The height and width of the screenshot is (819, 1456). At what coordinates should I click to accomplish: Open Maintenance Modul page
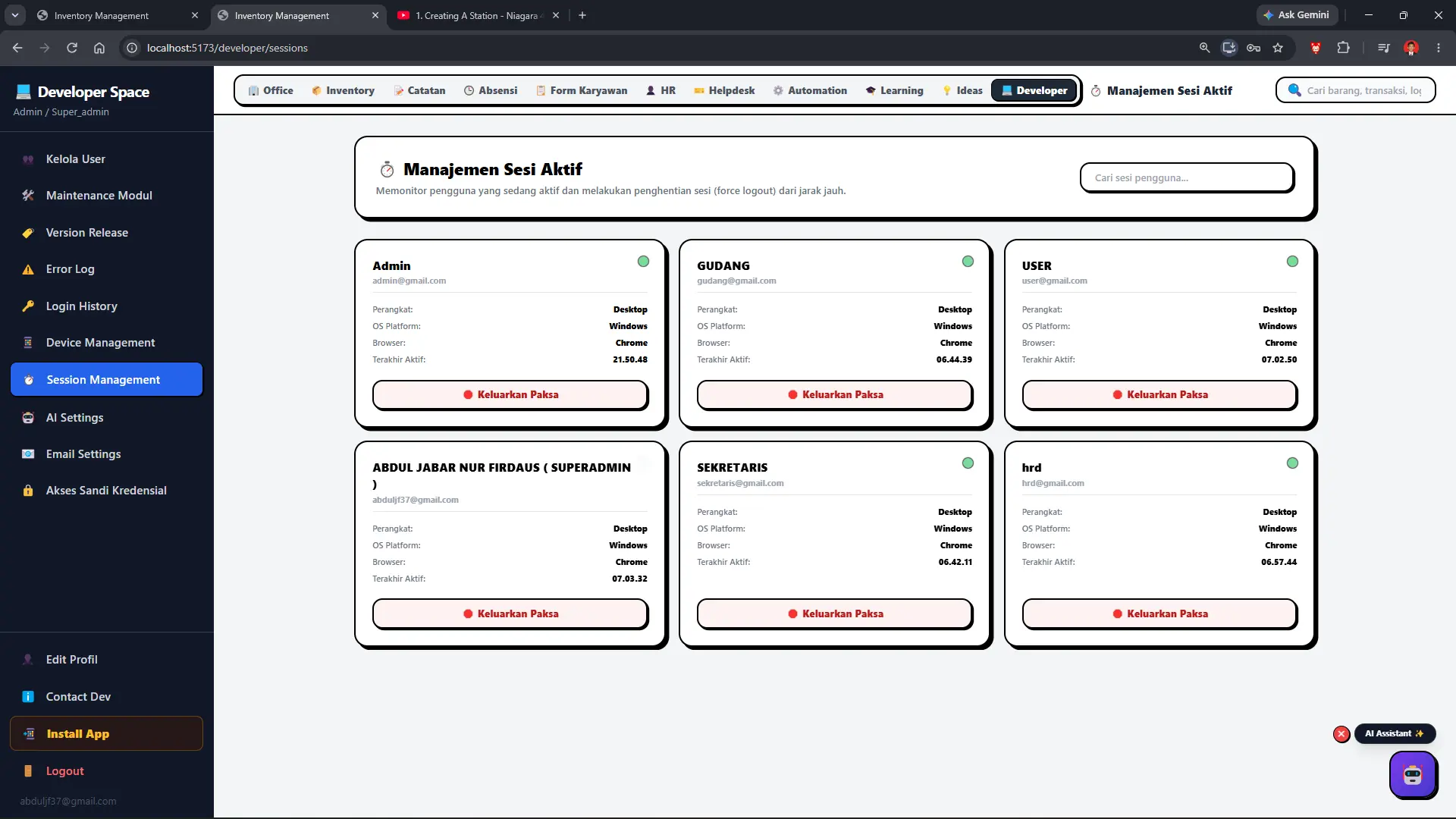tap(106, 196)
